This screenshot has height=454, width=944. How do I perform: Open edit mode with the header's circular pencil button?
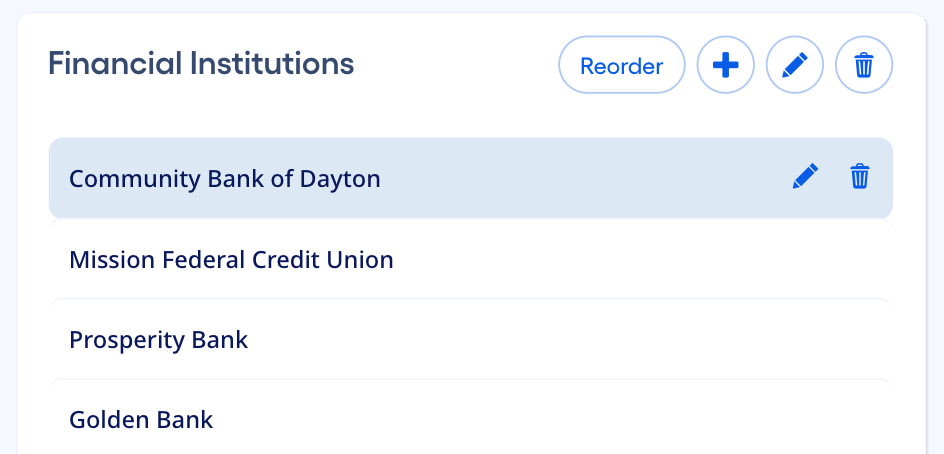pyautogui.click(x=794, y=66)
